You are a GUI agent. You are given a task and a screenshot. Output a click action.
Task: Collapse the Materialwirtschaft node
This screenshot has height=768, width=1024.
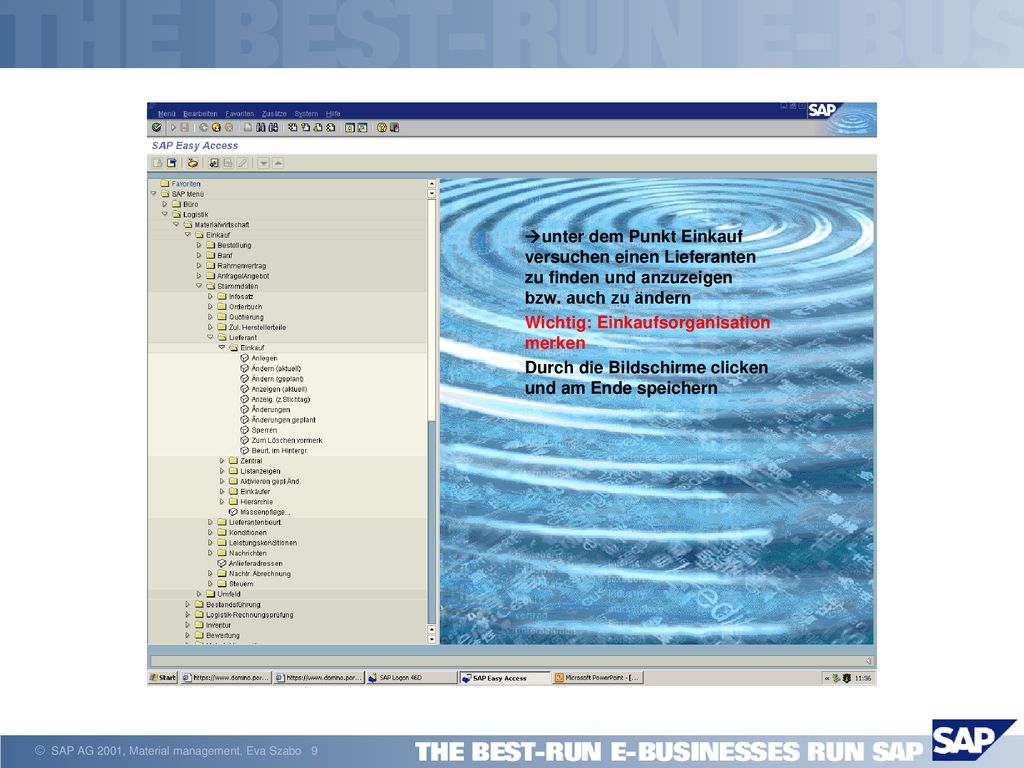[176, 225]
